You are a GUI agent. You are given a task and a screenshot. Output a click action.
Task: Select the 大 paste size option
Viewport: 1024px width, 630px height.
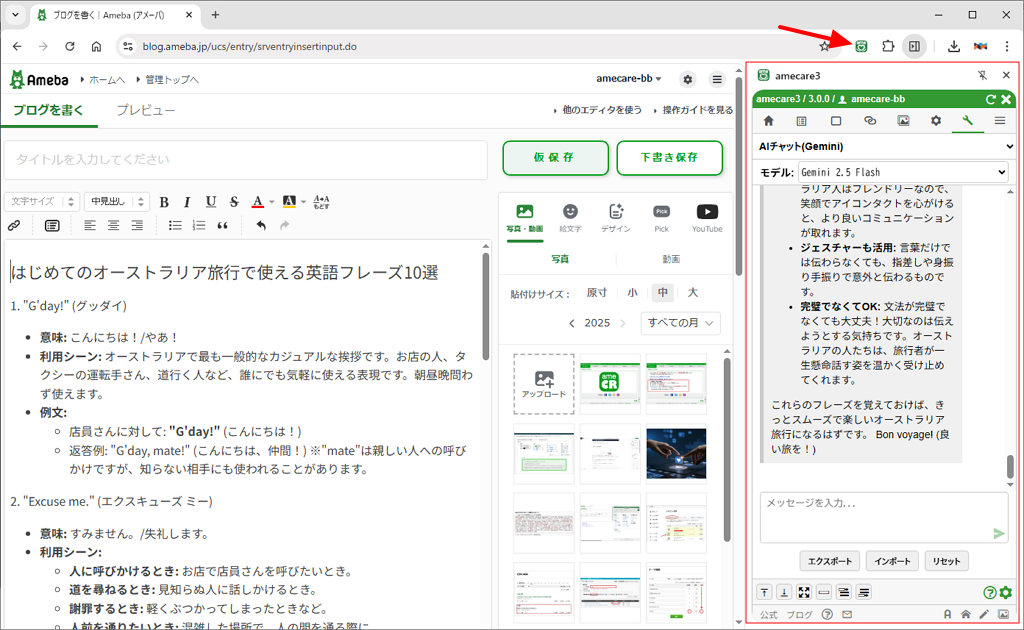click(692, 293)
